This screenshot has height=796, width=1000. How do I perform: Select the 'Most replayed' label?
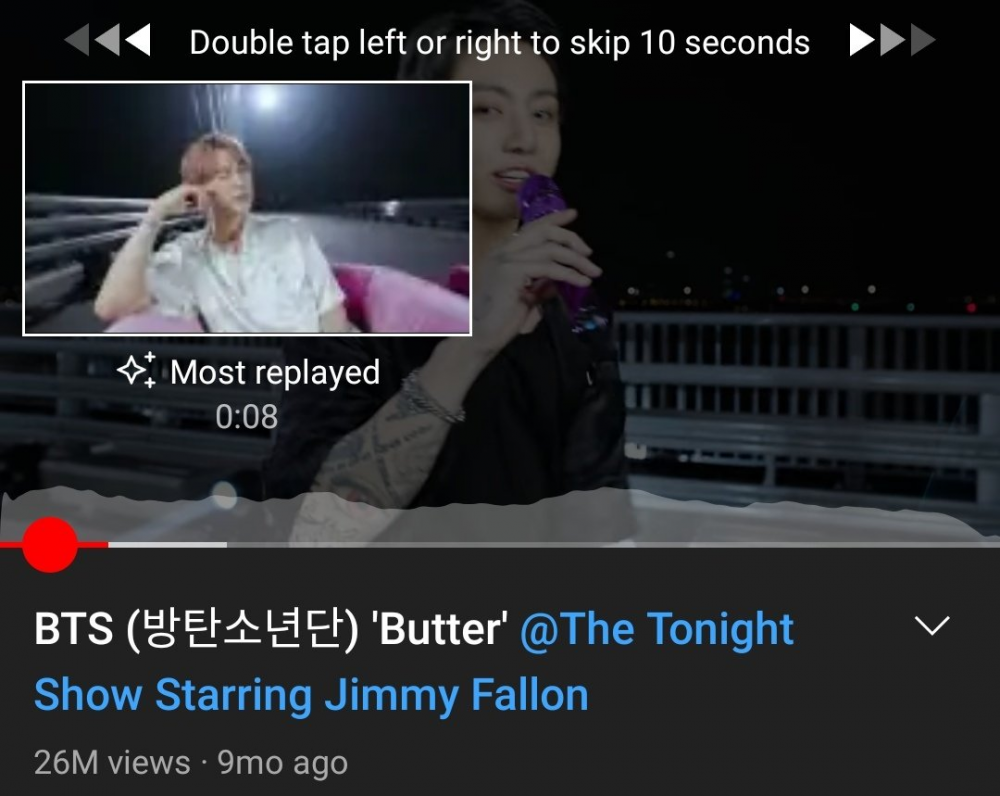[275, 372]
